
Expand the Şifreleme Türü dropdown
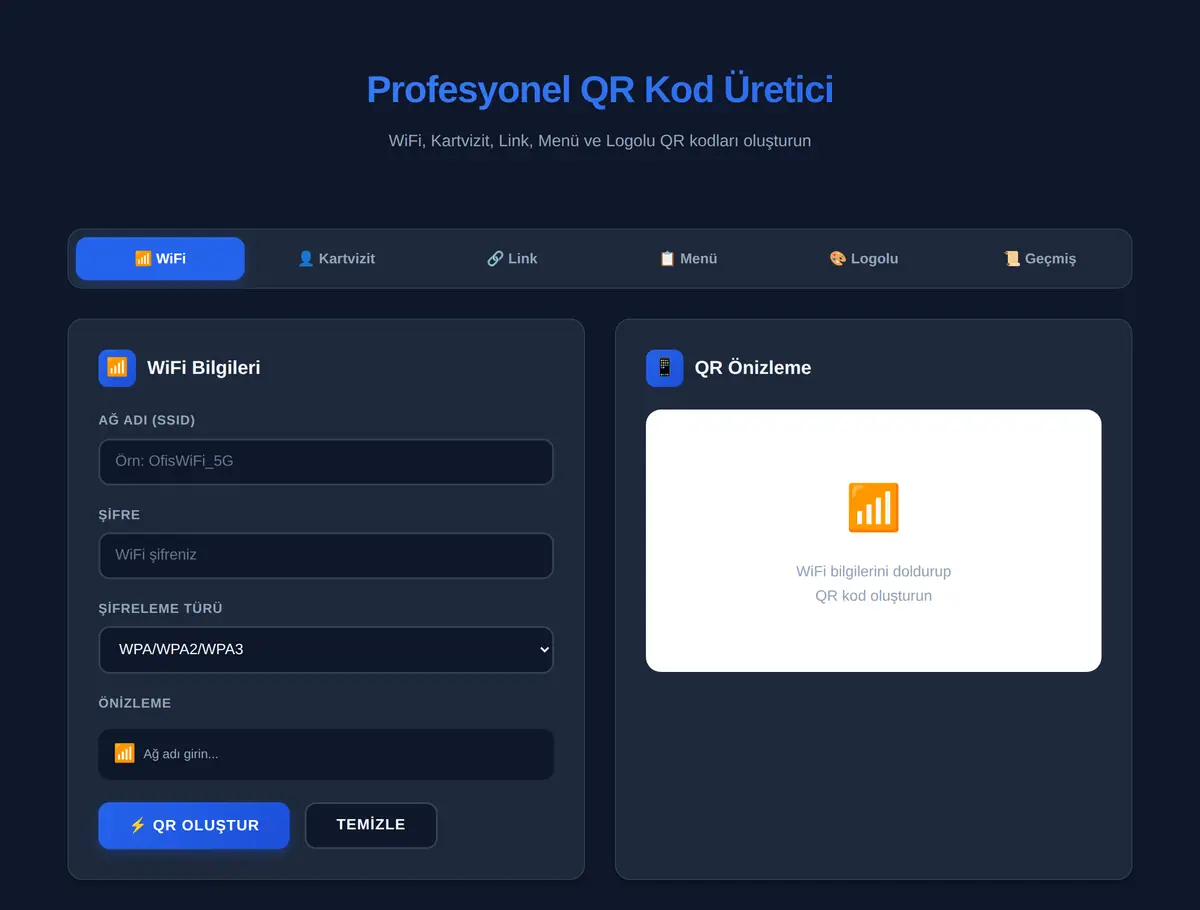pyautogui.click(x=326, y=650)
